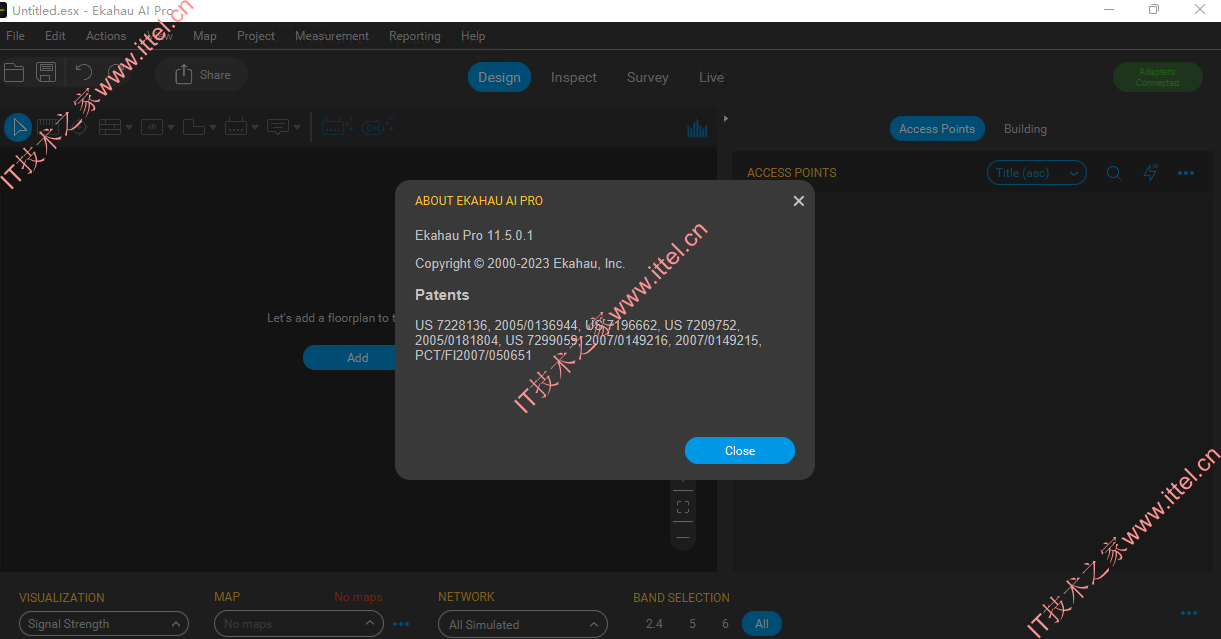
Task: Select the 2.4 GHz band
Action: click(x=654, y=624)
